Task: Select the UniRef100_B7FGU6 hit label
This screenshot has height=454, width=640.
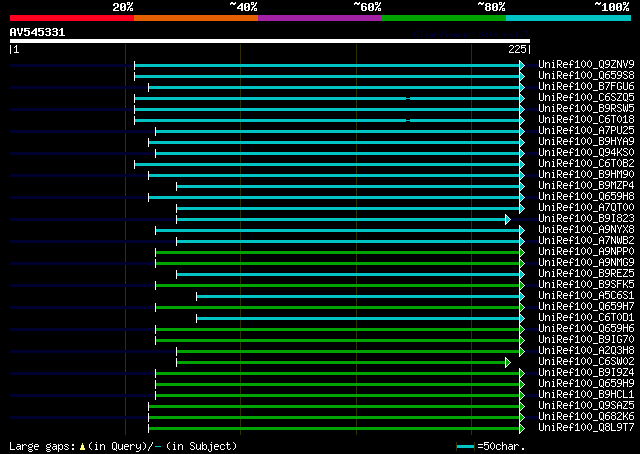Action: click(x=586, y=87)
